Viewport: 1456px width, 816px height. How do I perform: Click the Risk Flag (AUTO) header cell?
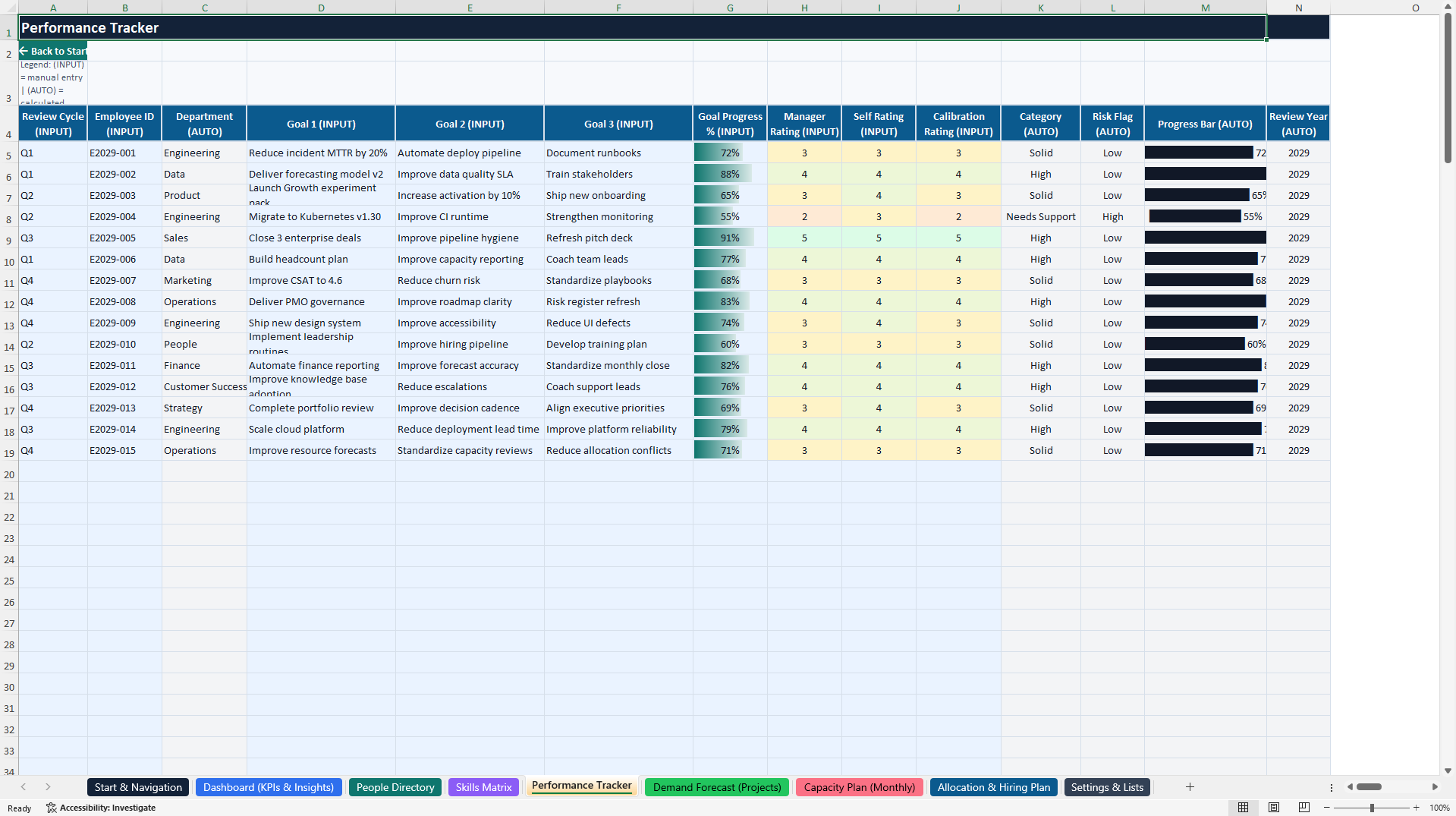click(x=1112, y=124)
